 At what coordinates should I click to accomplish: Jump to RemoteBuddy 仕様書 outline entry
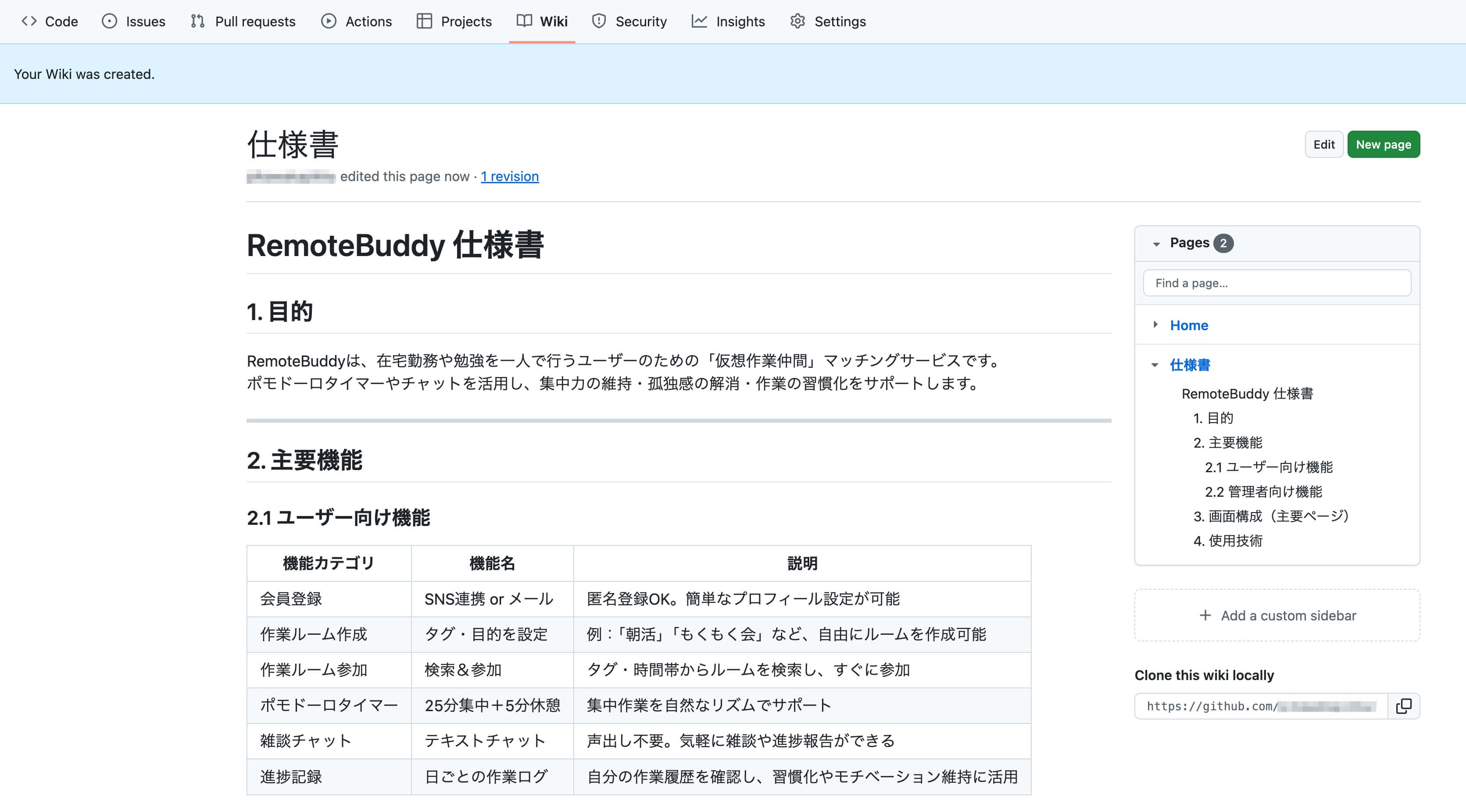1247,393
